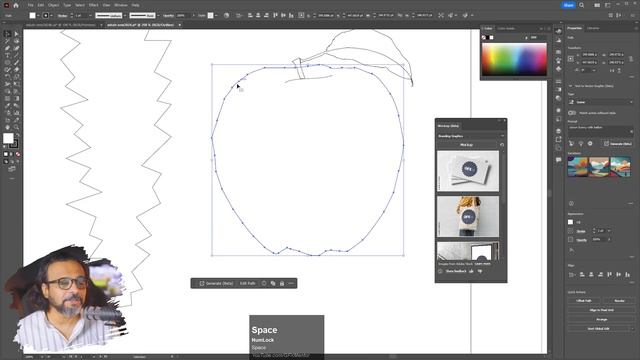Select the Zoom tool

click(16, 127)
